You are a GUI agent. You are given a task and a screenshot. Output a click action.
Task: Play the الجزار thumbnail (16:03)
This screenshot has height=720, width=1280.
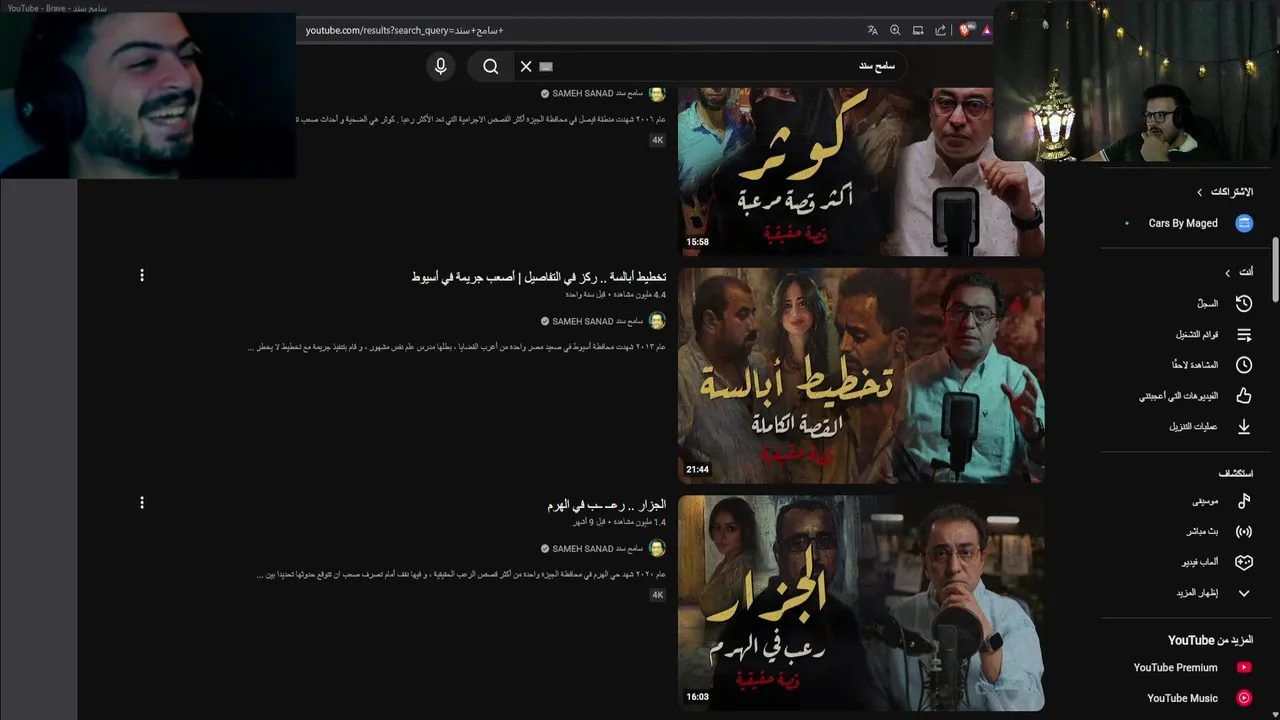click(x=861, y=603)
